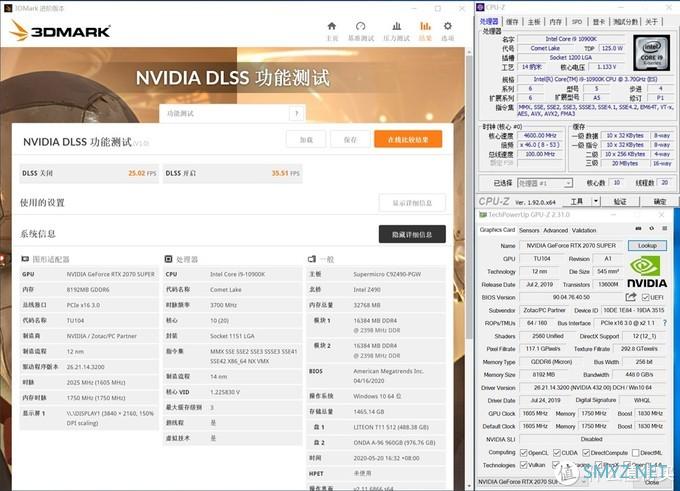
Task: Click the 3DMark logo in the header
Action: pyautogui.click(x=60, y=31)
